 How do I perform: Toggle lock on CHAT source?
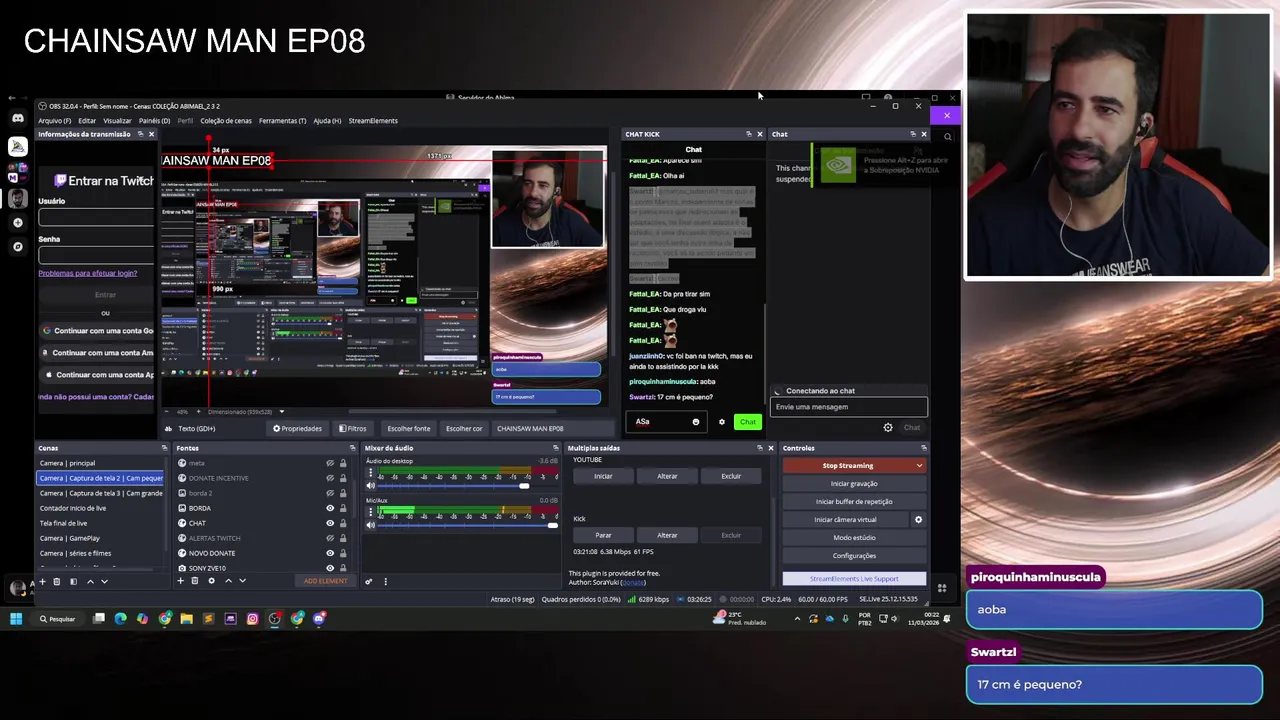(343, 523)
